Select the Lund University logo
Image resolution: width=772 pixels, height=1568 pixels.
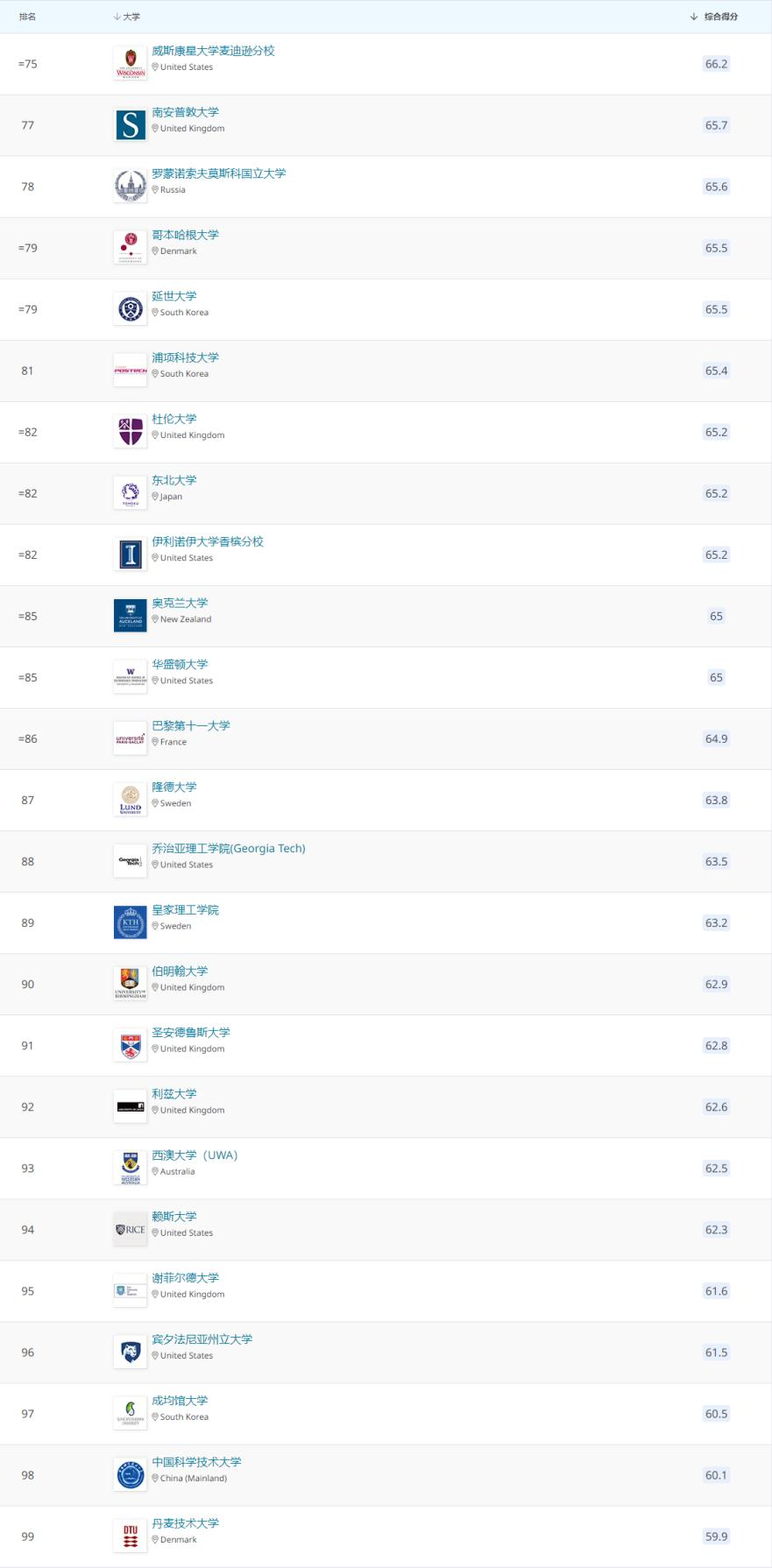pyautogui.click(x=131, y=800)
